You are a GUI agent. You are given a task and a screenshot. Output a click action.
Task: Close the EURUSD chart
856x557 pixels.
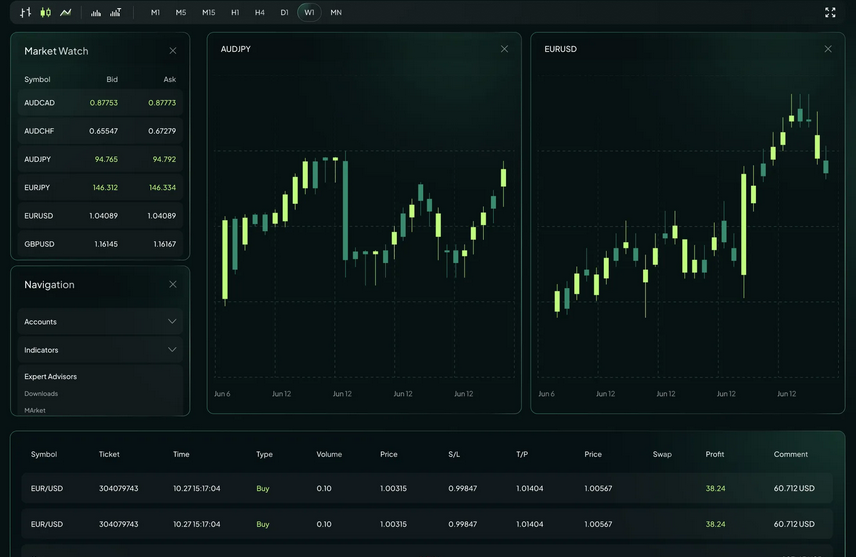coord(828,49)
